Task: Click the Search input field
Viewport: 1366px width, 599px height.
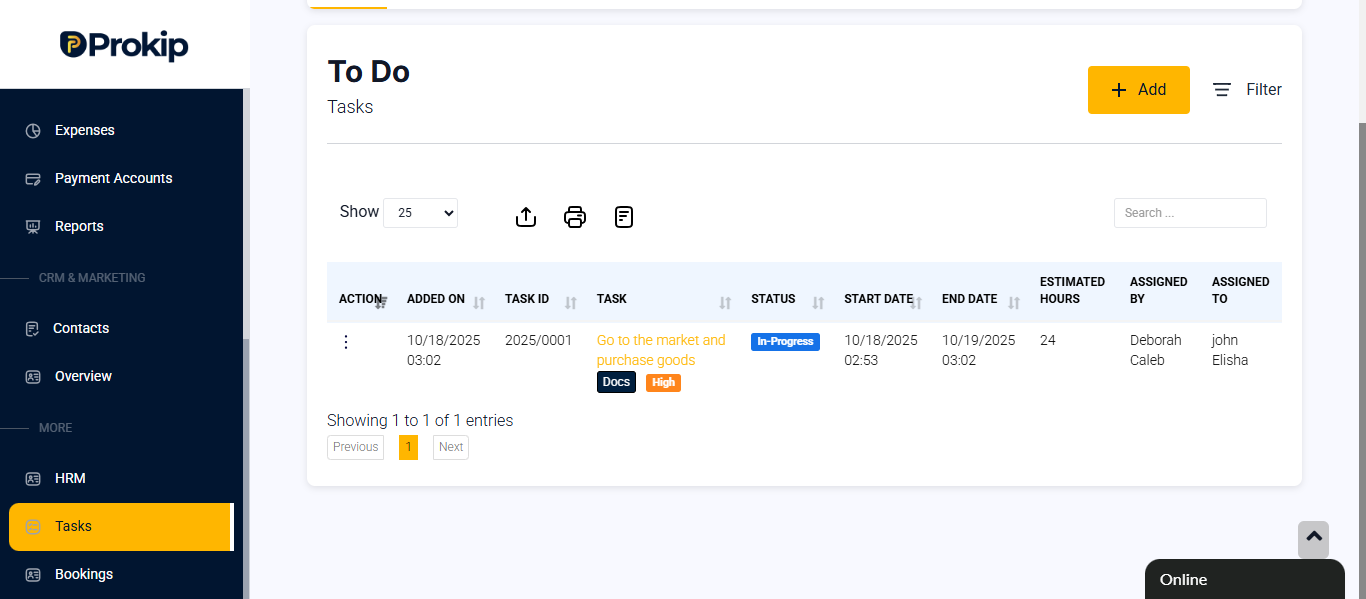Action: tap(1190, 213)
